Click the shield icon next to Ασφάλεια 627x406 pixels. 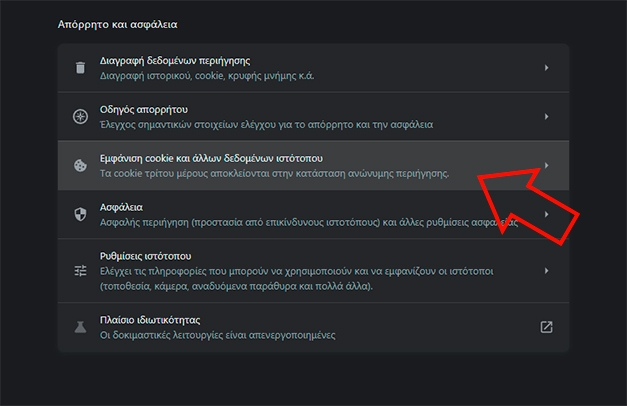click(80, 214)
